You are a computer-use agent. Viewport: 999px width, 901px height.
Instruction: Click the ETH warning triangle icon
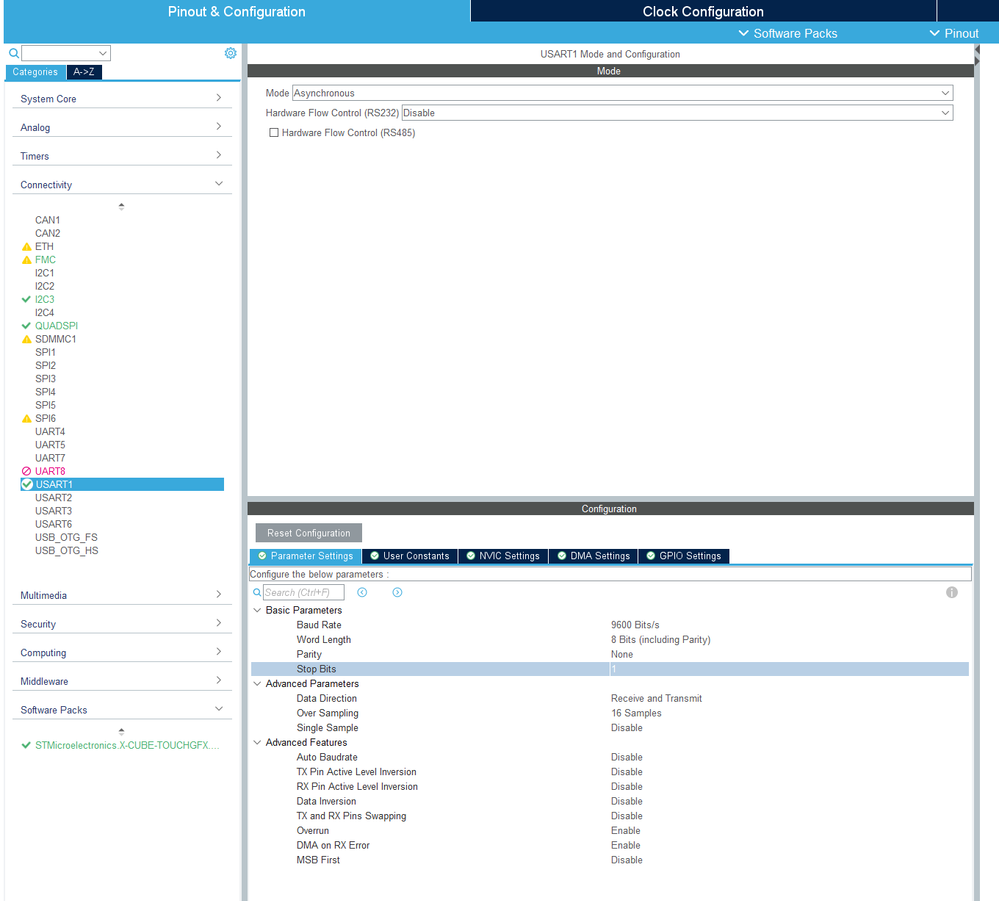(27, 247)
